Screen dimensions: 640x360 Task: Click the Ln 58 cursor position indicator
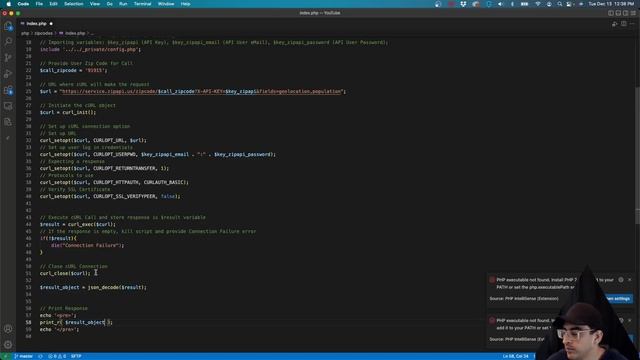point(516,356)
